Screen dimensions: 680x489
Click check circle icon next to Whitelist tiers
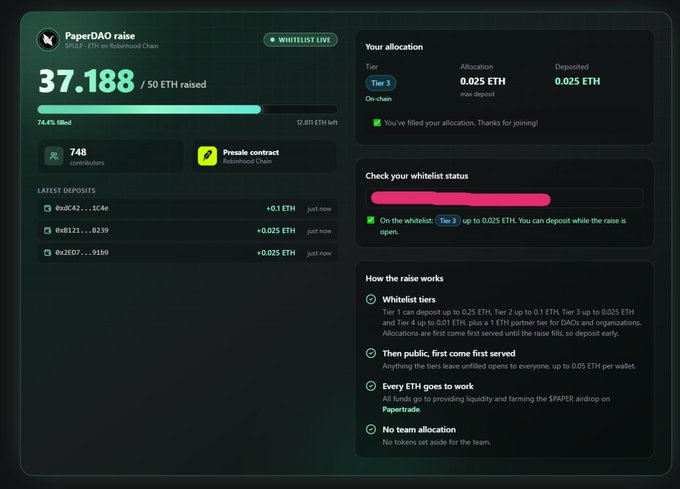pyautogui.click(x=371, y=299)
